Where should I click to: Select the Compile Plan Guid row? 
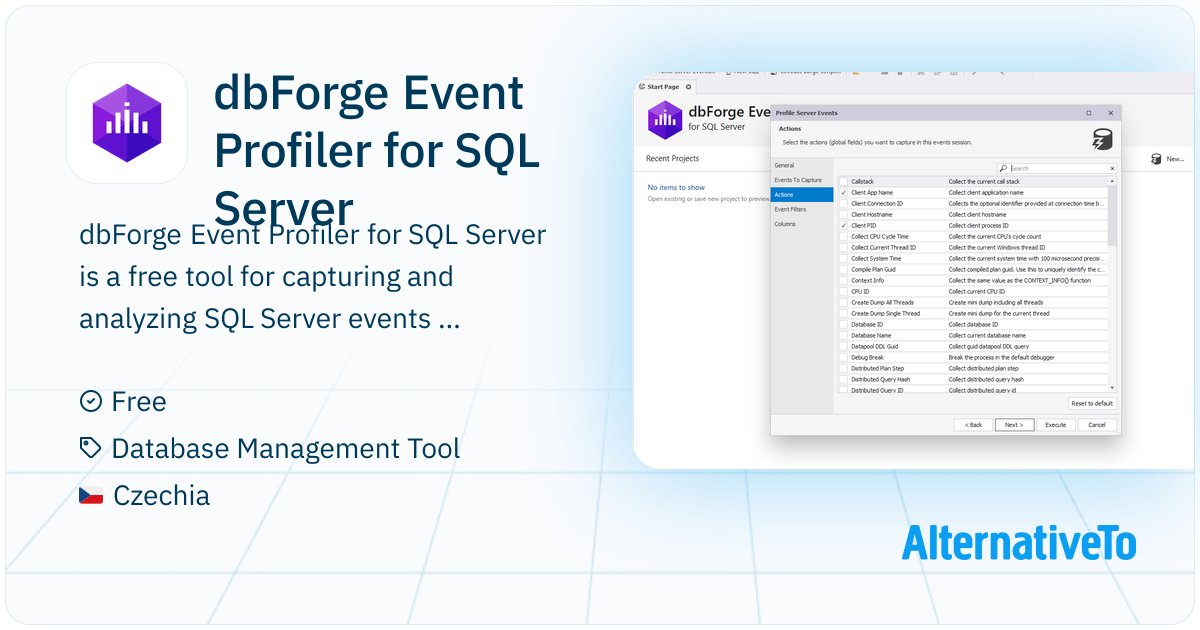(x=973, y=269)
